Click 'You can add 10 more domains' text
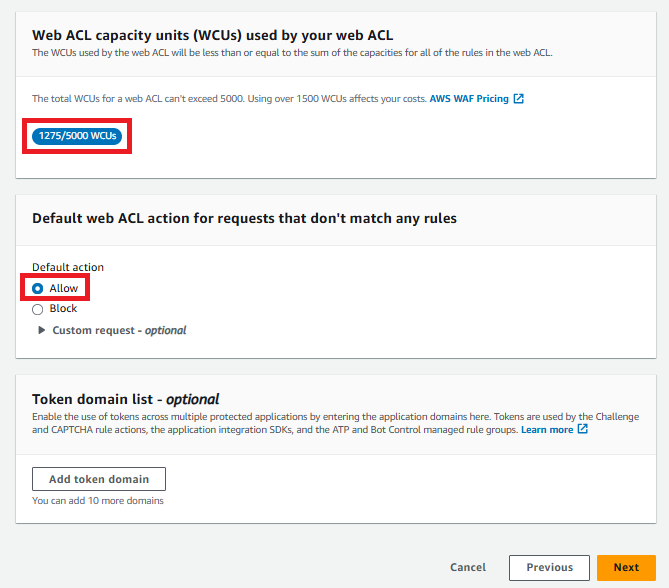 pyautogui.click(x=98, y=501)
